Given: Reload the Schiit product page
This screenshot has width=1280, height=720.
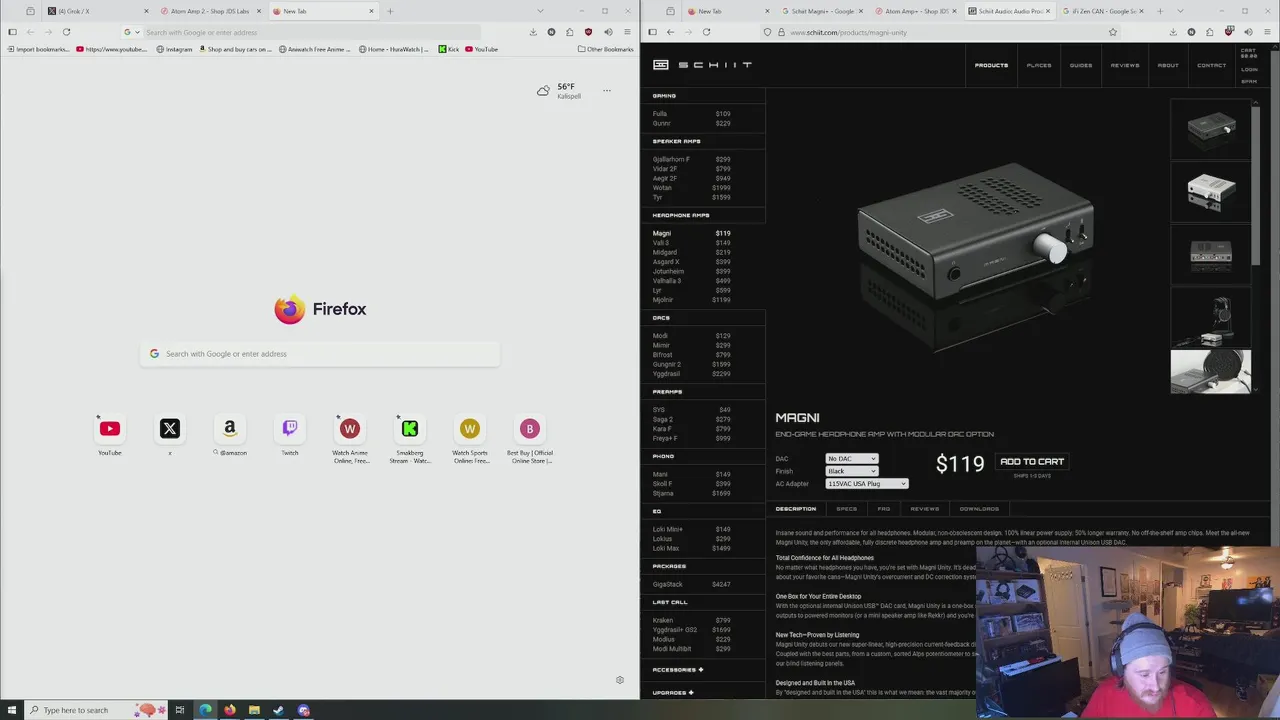Looking at the screenshot, I should tap(706, 32).
